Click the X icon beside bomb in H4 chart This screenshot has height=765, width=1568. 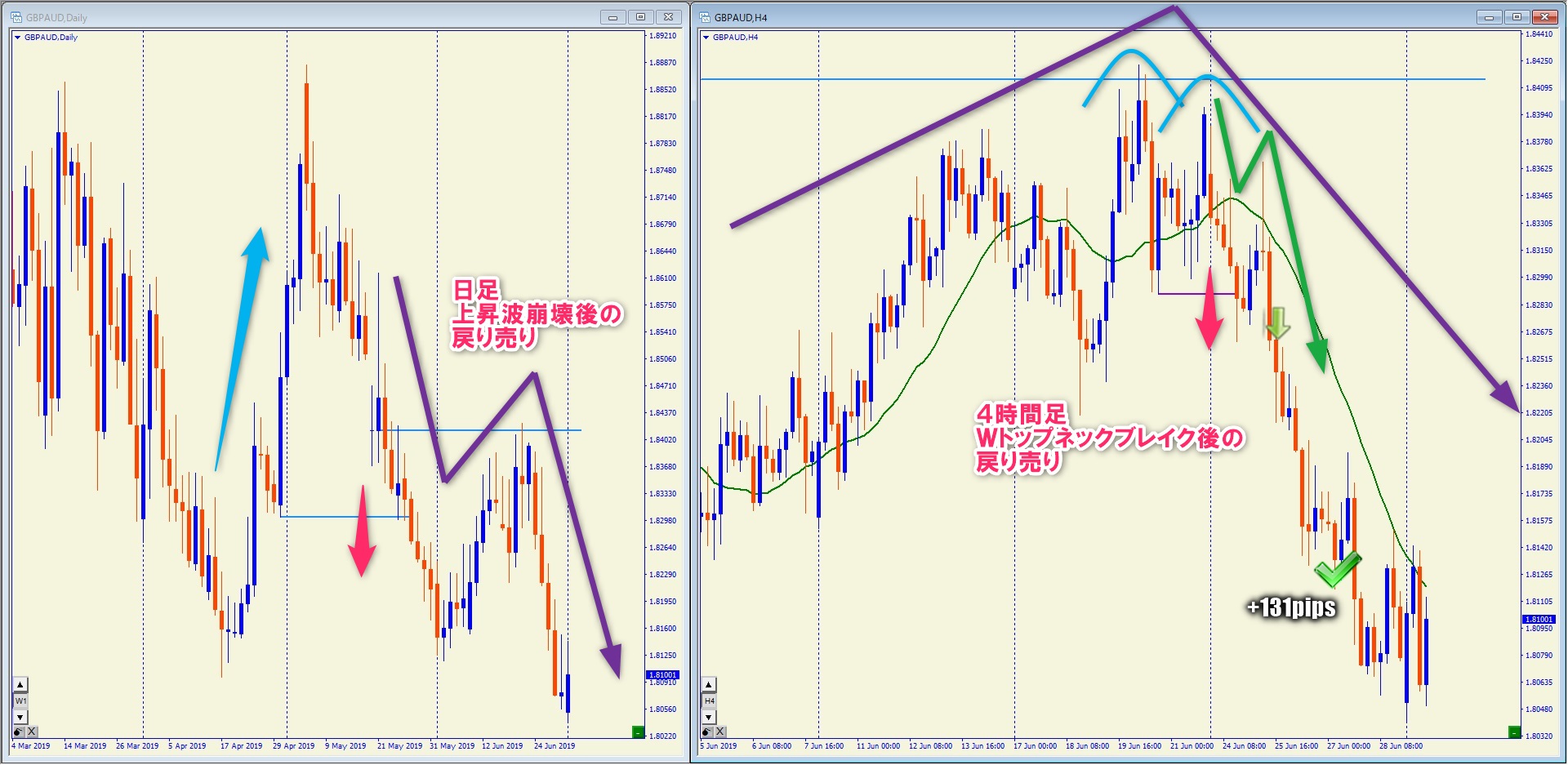[720, 732]
